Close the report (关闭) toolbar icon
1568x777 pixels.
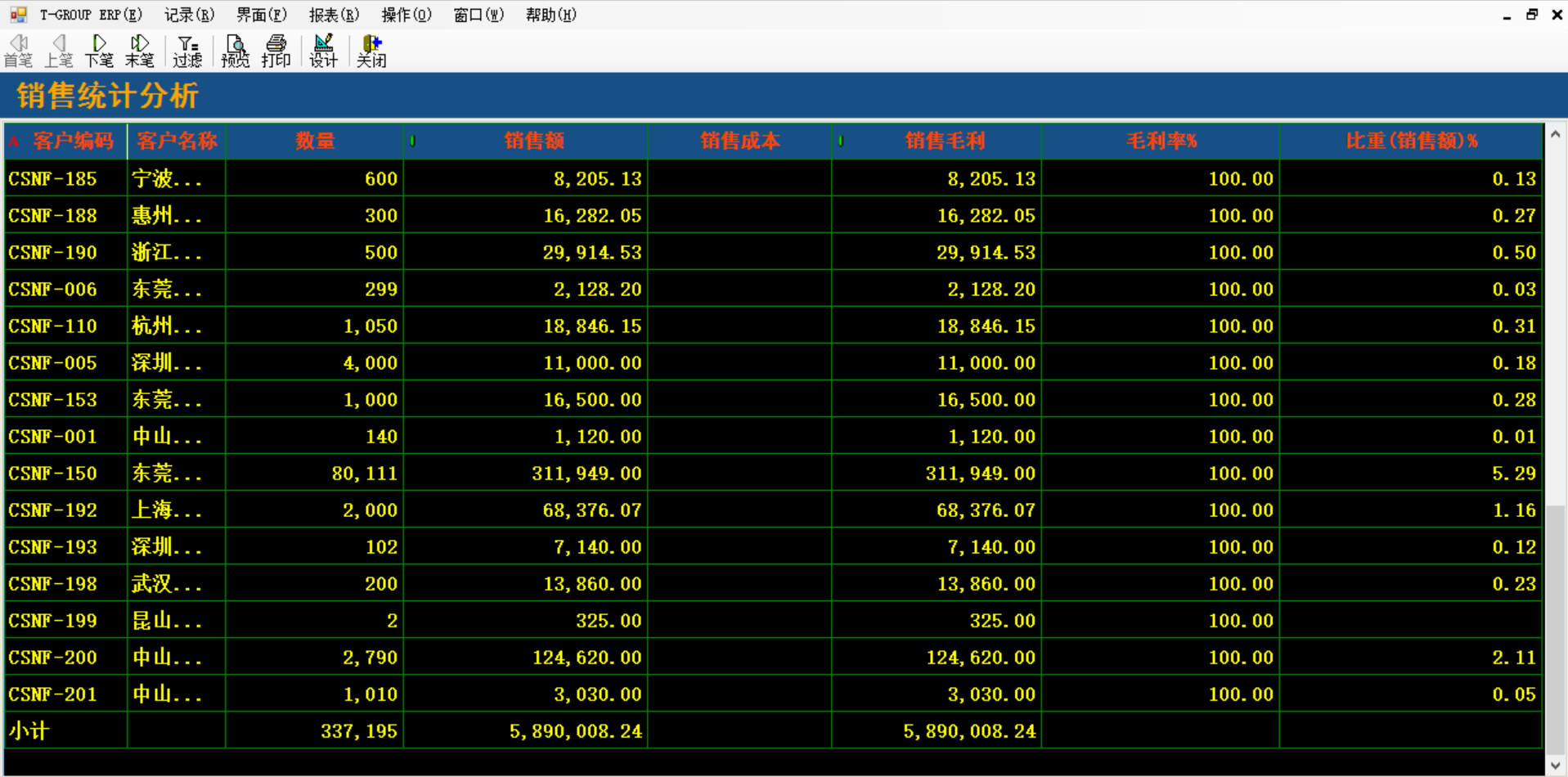371,51
